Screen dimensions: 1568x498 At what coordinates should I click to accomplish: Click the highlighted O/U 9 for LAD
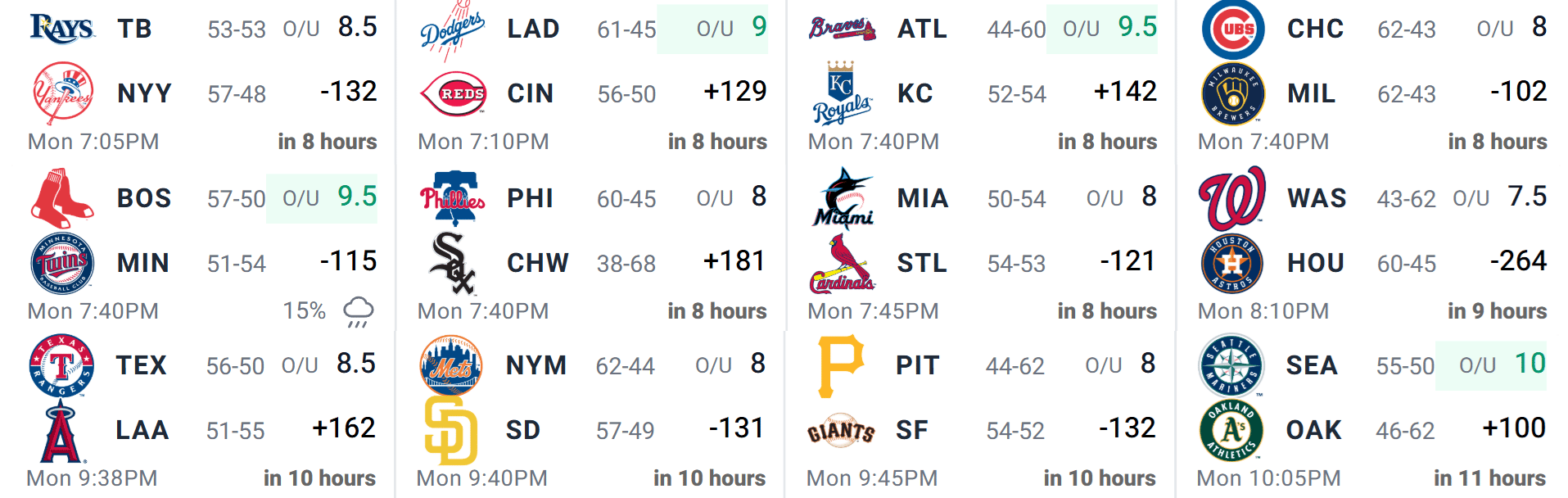click(x=712, y=29)
